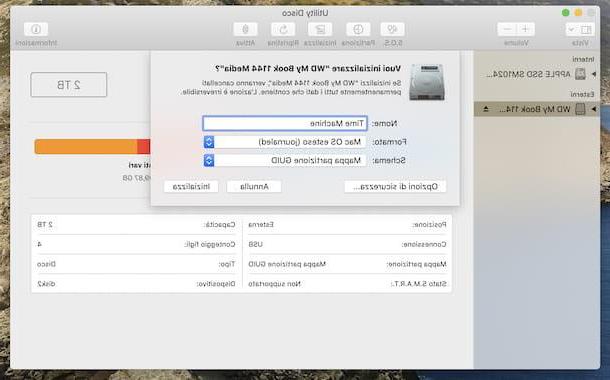
Task: Click the 2 TB capacity box
Action: pyautogui.click(x=69, y=84)
